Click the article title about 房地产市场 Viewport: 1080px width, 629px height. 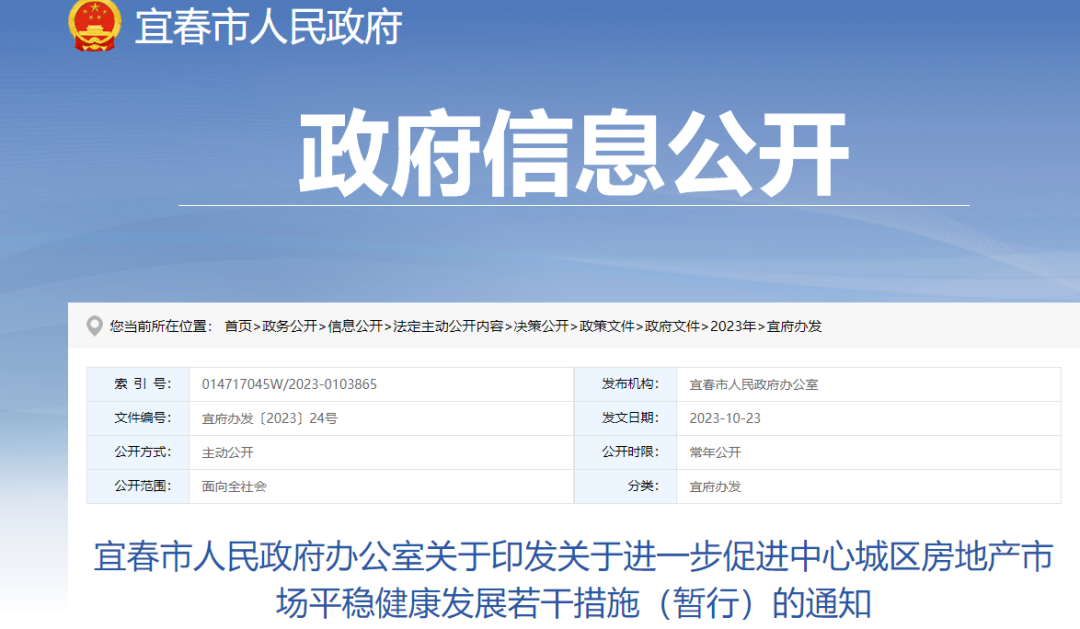pyautogui.click(x=574, y=580)
